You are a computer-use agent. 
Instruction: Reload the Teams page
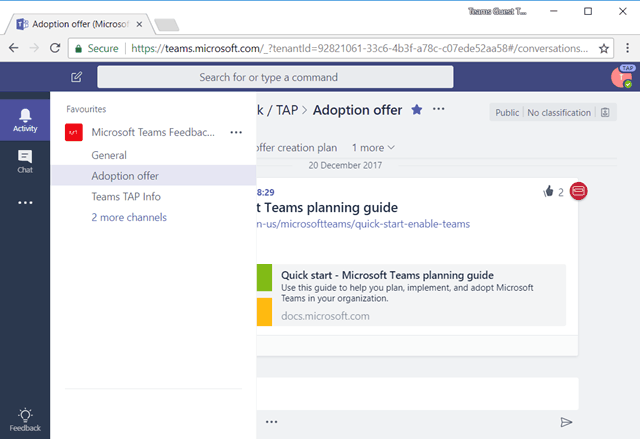coord(55,48)
